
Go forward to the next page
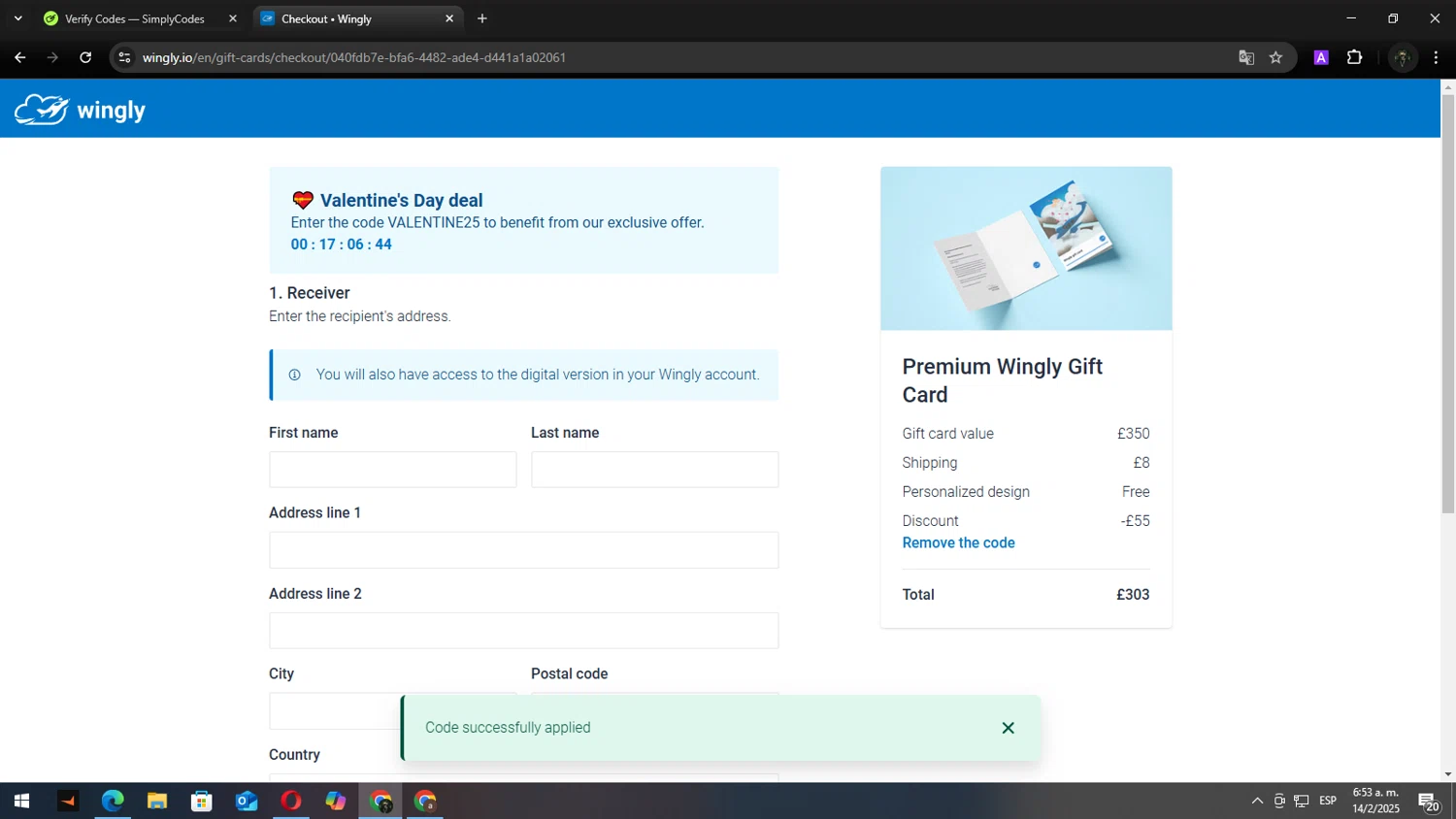pos(52,57)
